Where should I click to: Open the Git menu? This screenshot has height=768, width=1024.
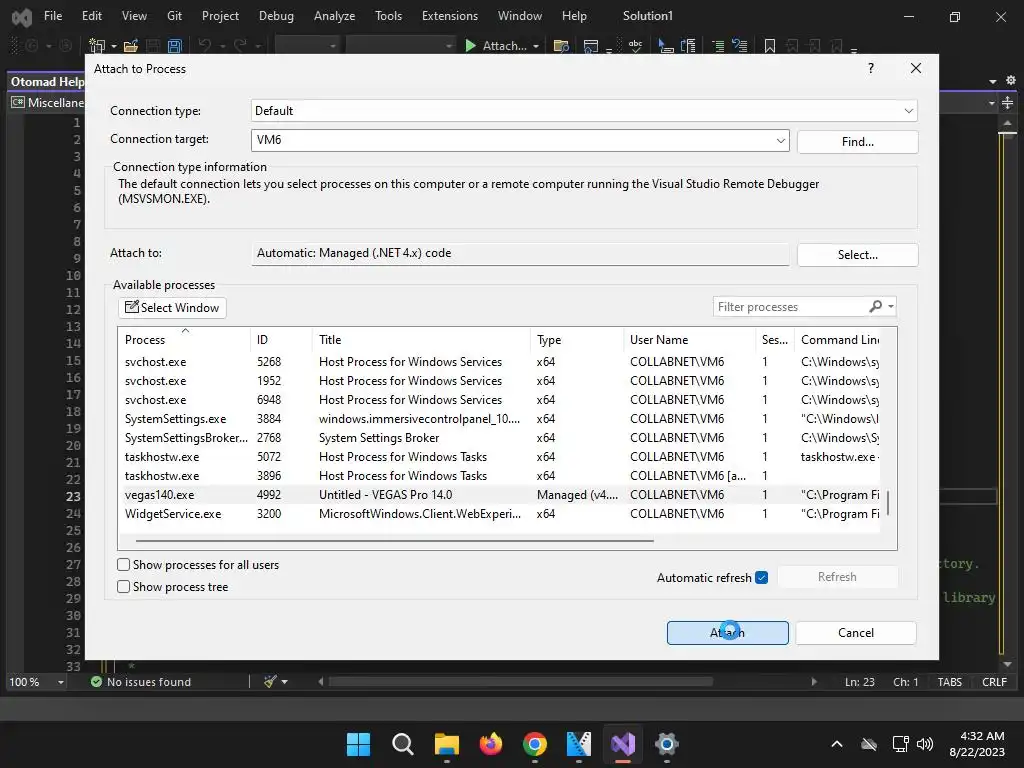point(174,16)
